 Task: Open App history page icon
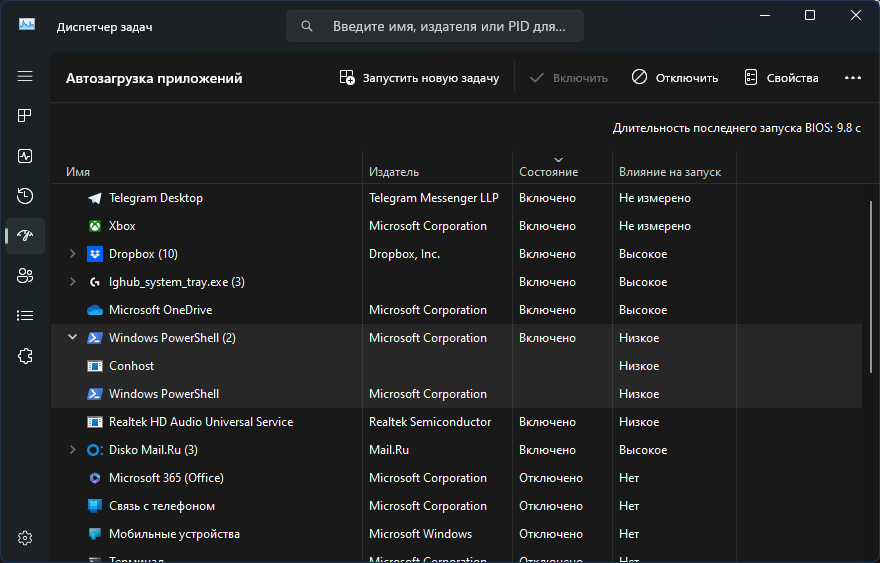[x=25, y=196]
